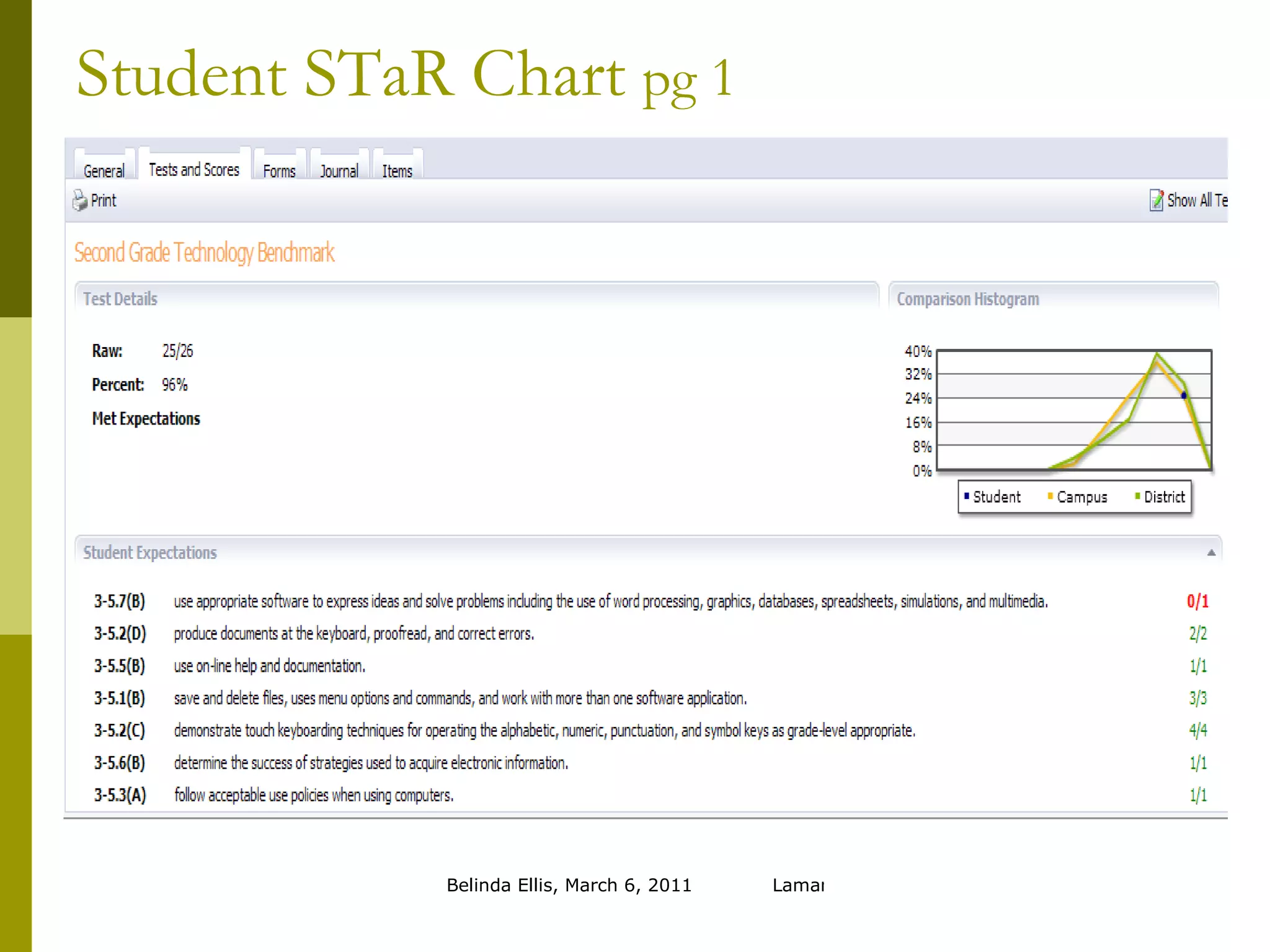Viewport: 1270px width, 952px height.
Task: Click the blue Student legend swatch
Action: [966, 496]
